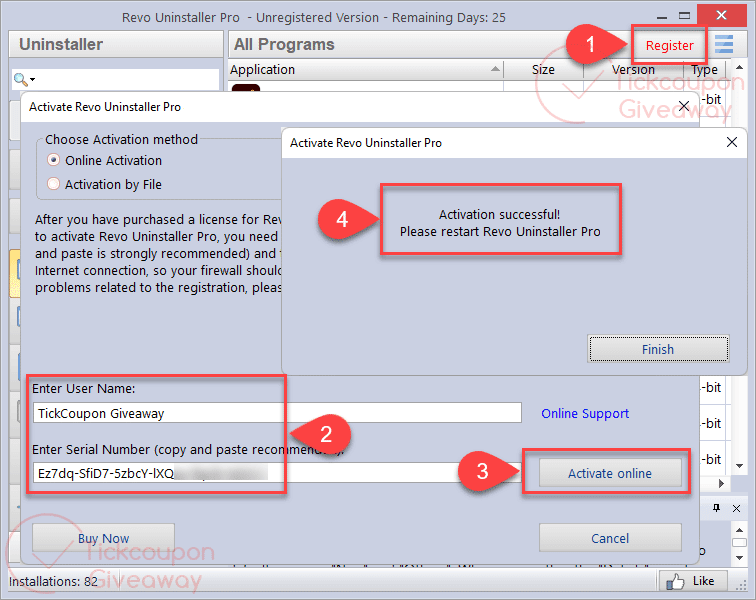Open the hamburger menu icon beside Register
This screenshot has height=600, width=756.
point(724,44)
